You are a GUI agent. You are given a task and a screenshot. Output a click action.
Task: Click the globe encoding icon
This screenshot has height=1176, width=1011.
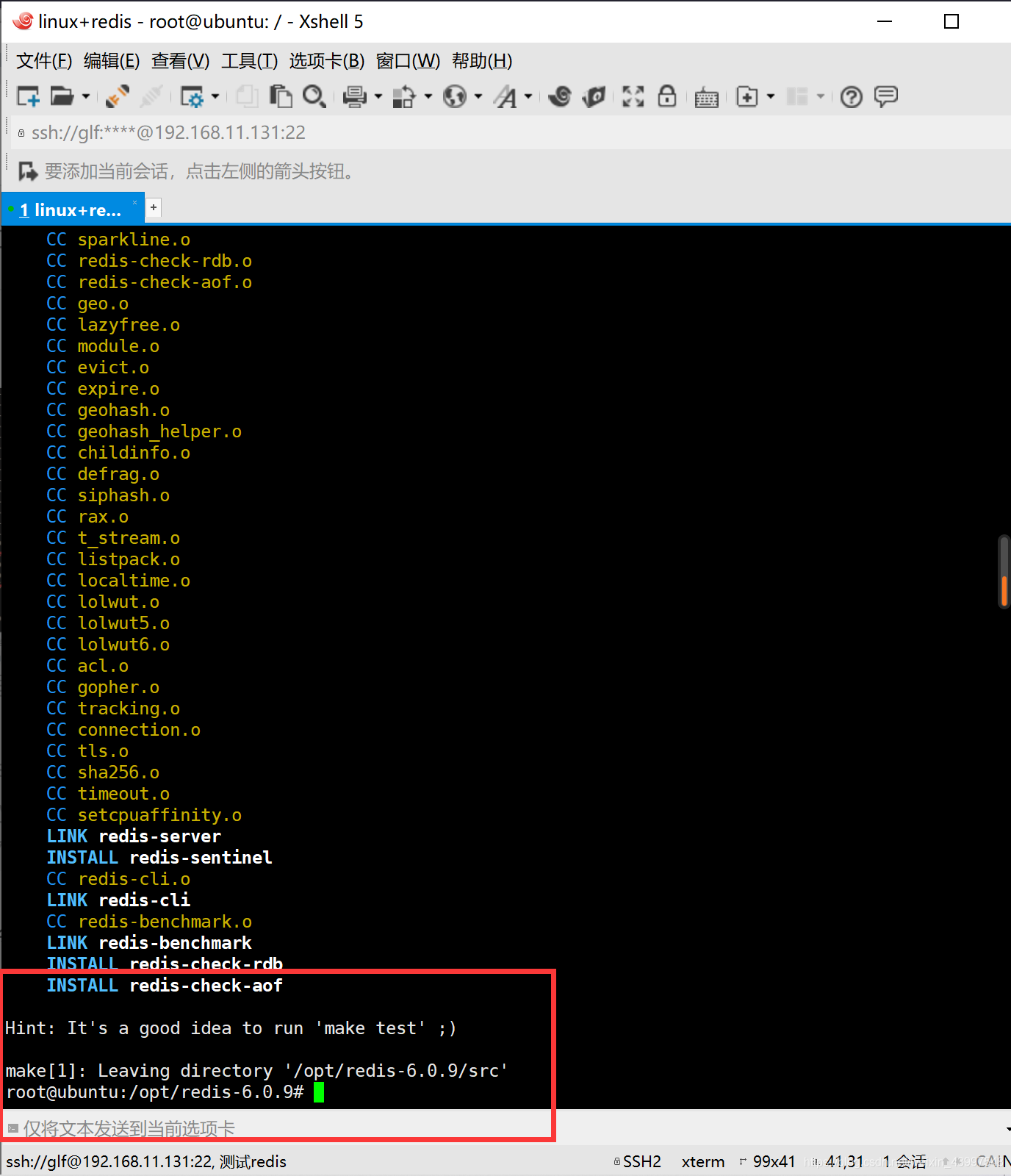tap(455, 96)
